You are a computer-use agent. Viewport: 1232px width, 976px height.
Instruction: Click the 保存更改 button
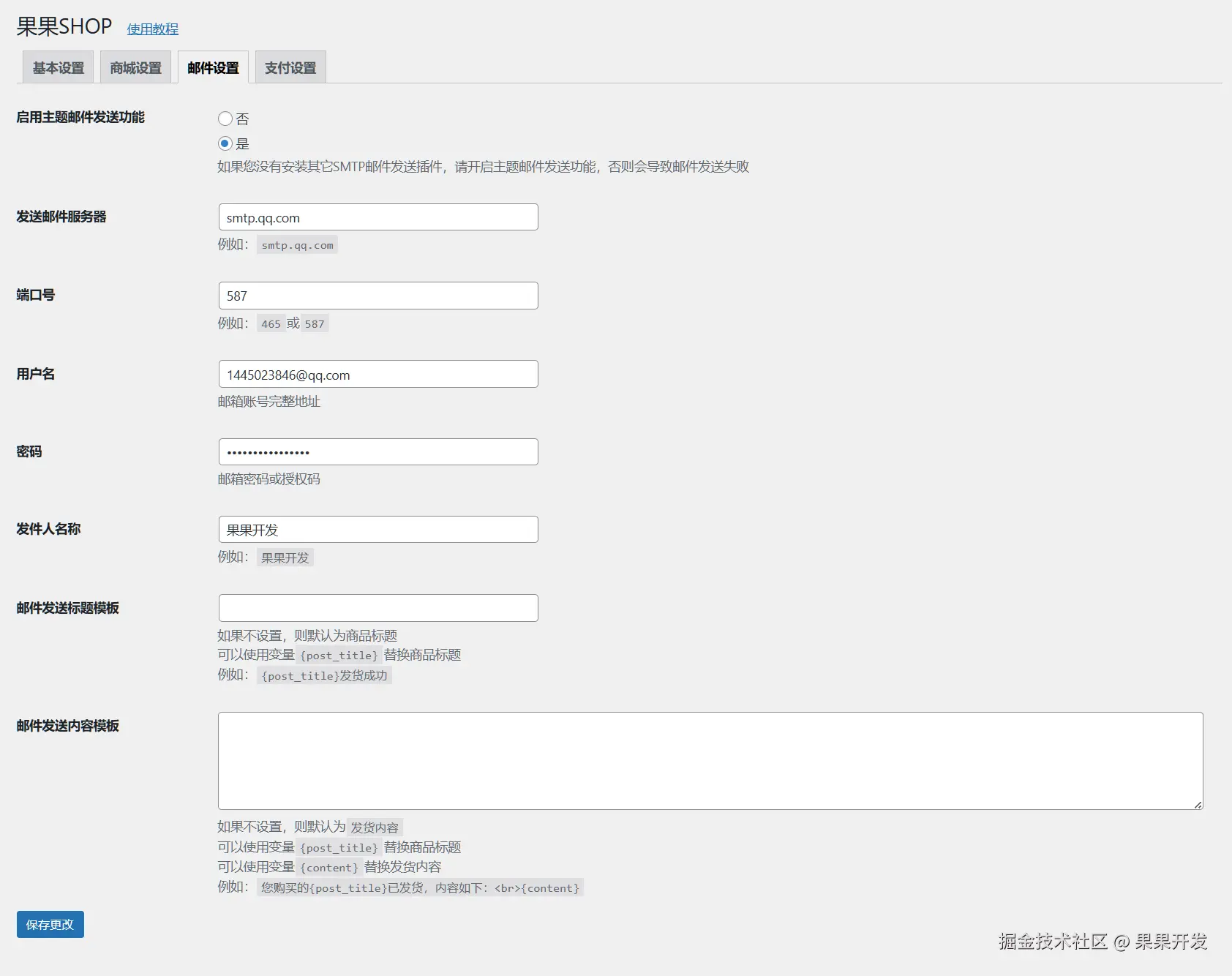pos(49,924)
